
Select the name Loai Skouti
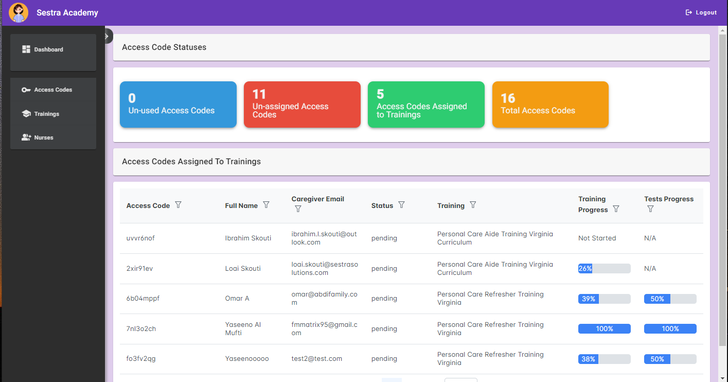[x=243, y=268]
